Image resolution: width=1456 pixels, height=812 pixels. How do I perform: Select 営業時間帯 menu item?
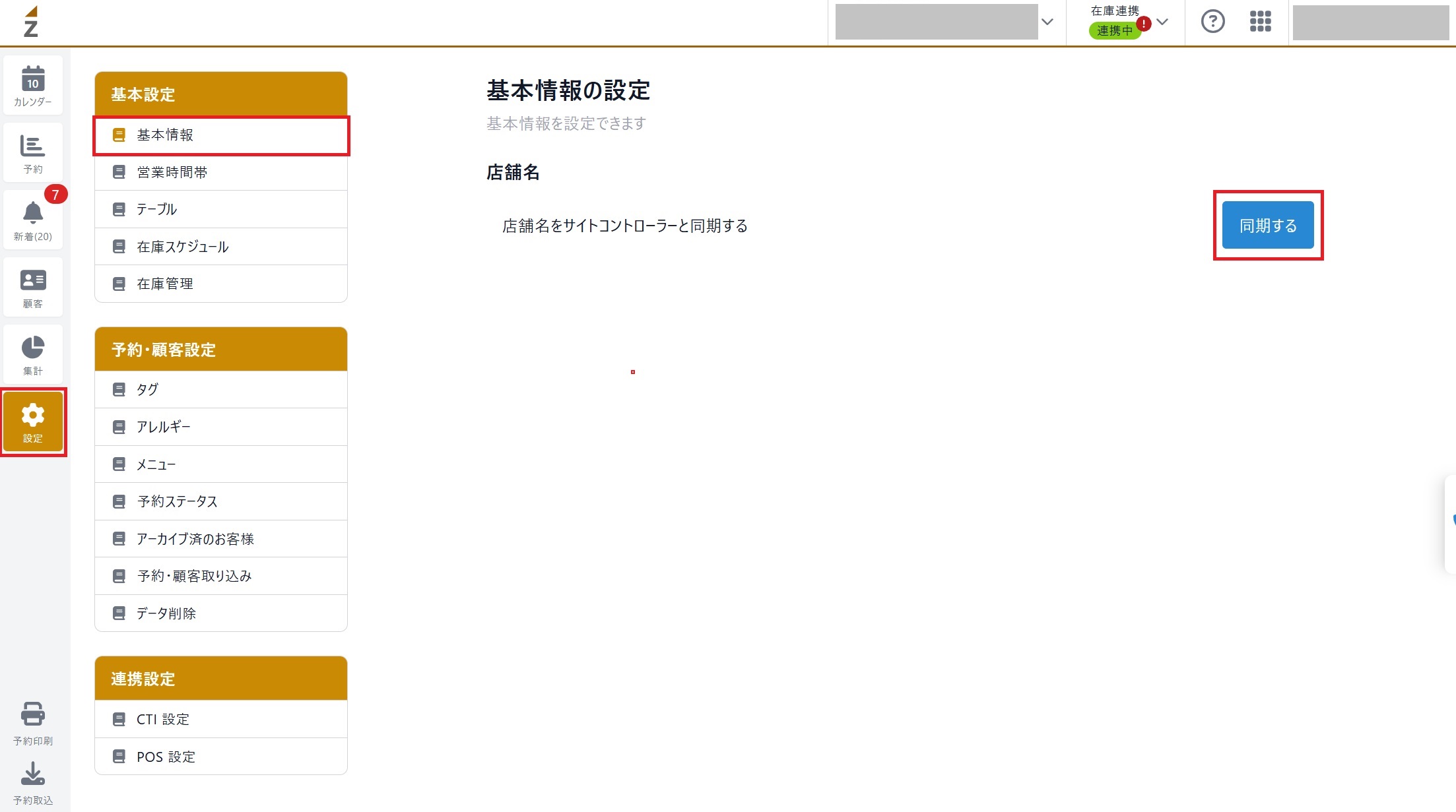click(221, 172)
